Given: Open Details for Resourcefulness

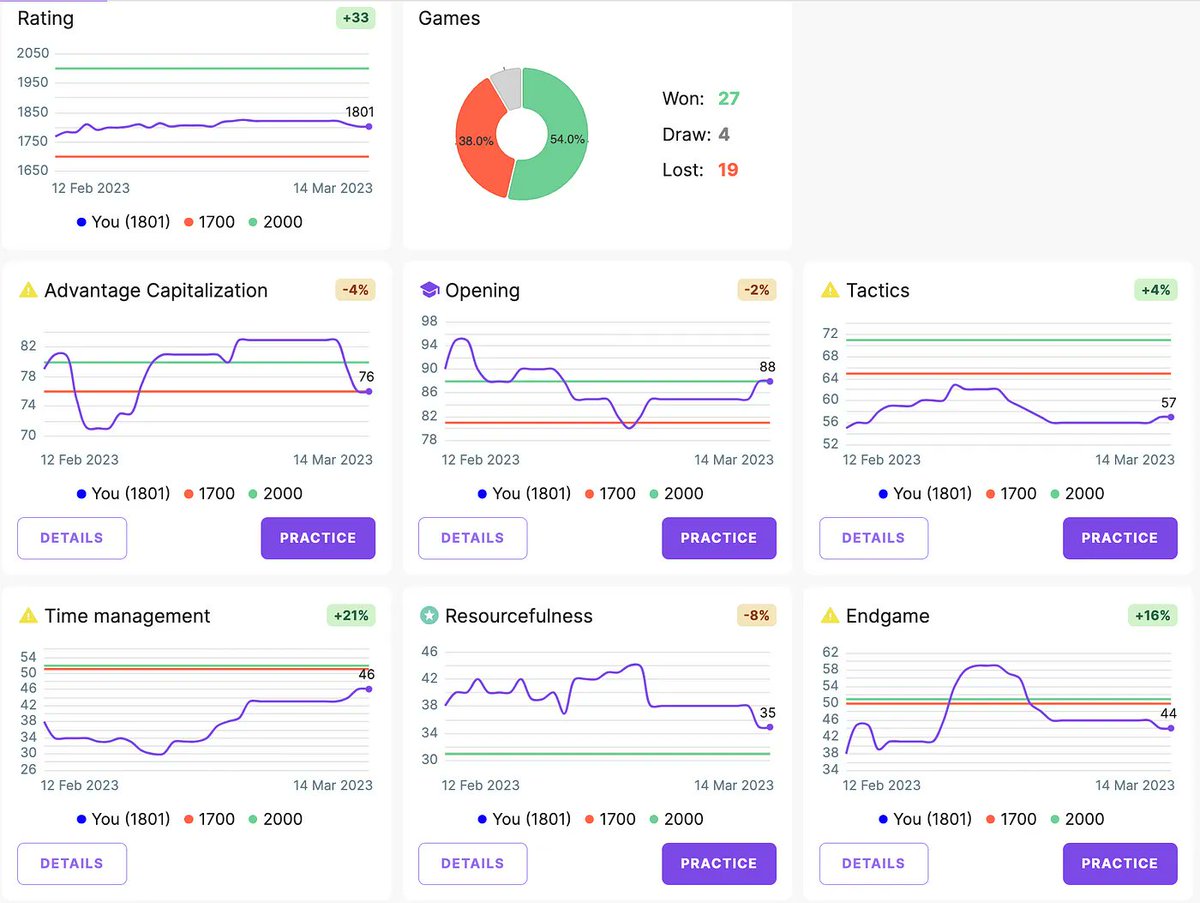Looking at the screenshot, I should 473,864.
